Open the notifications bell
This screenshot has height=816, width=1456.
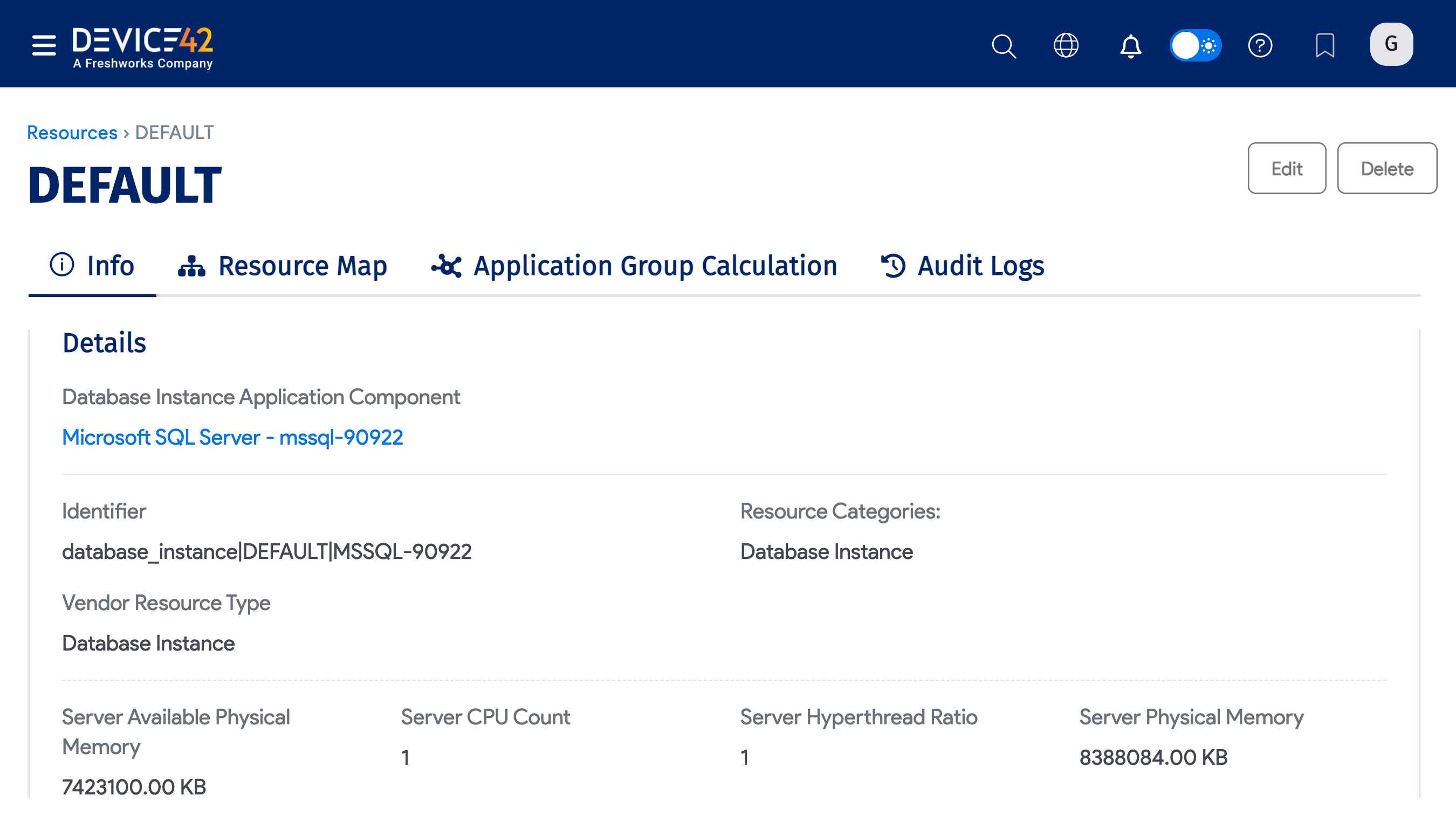pos(1130,46)
